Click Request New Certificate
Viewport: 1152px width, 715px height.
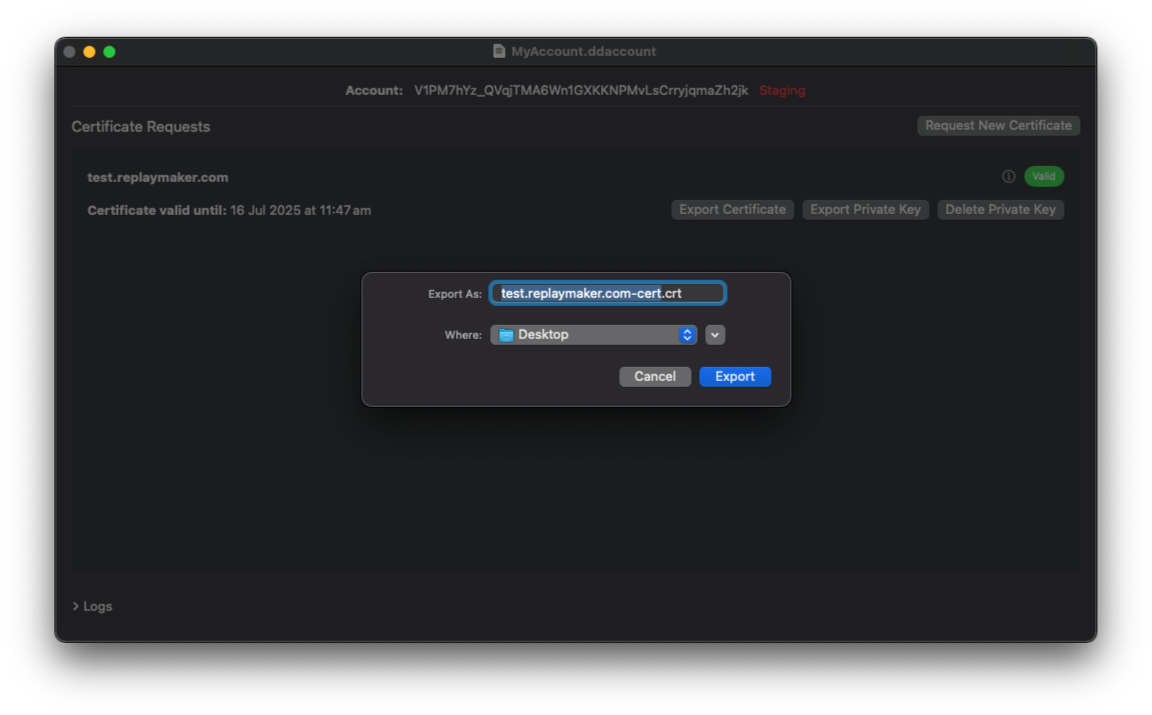tap(998, 126)
